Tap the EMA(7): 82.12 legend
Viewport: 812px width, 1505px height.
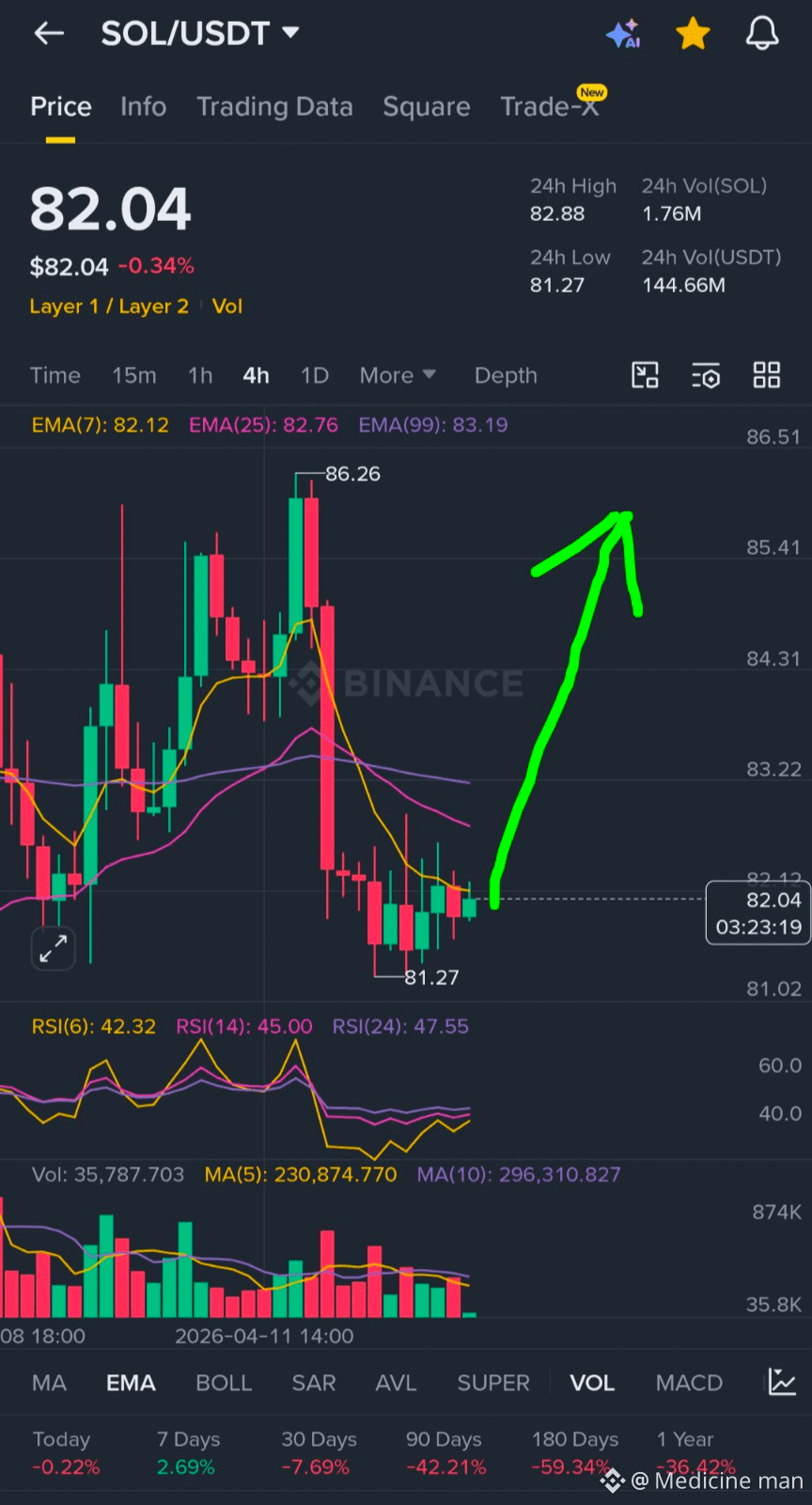pos(101,425)
